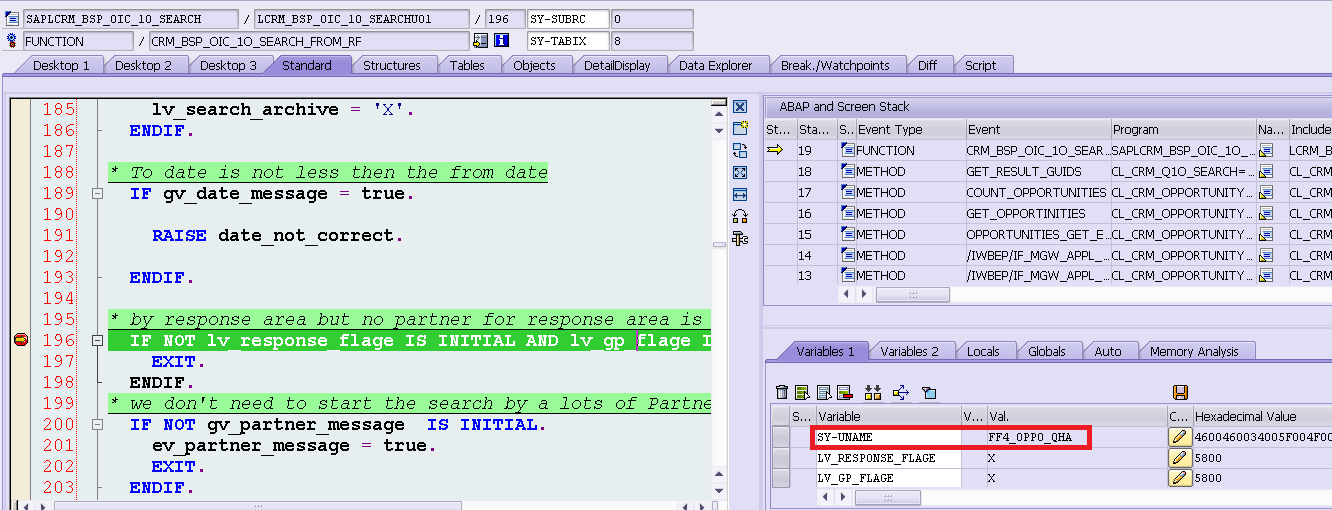Image resolution: width=1332 pixels, height=510 pixels.
Task: Click the blue info icon in header
Action: (502, 41)
